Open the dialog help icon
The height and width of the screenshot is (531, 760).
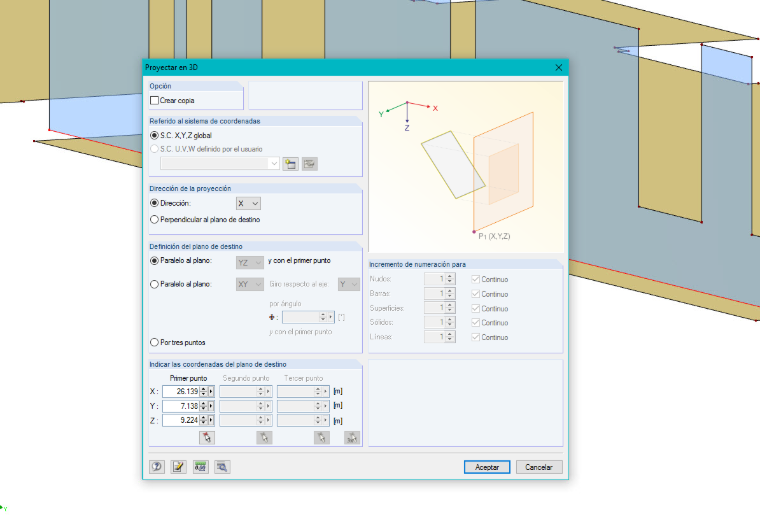157,467
